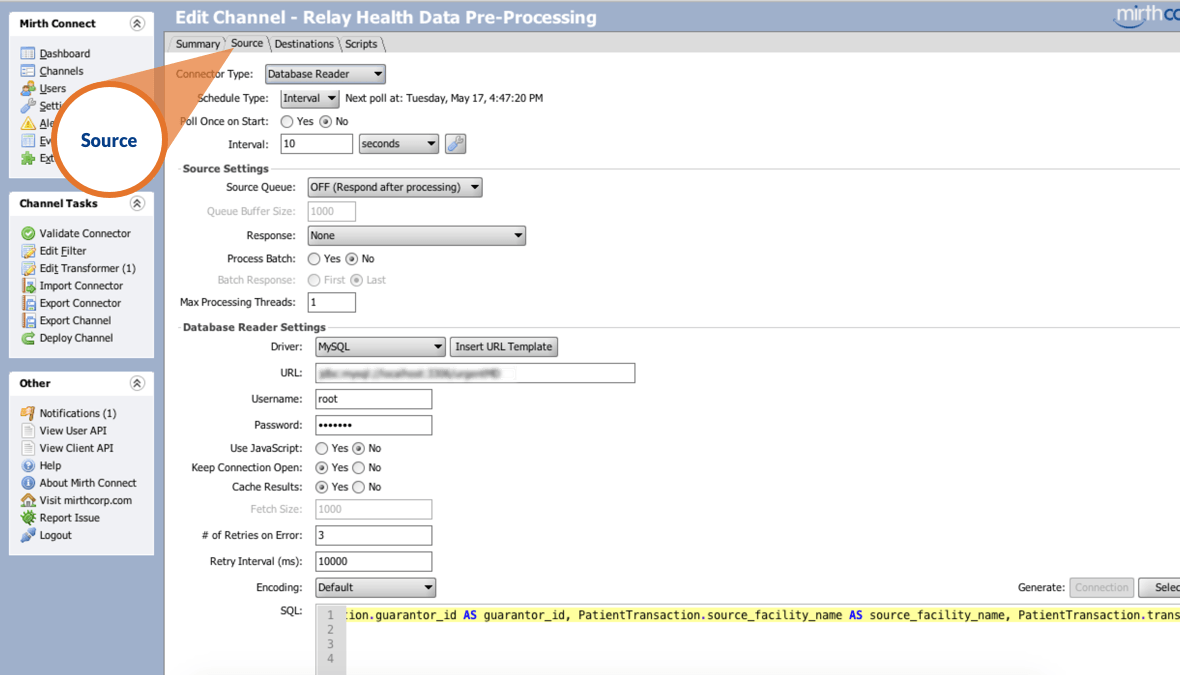The width and height of the screenshot is (1180, 675).
Task: Click the Import Connector task link
Action: [x=81, y=285]
